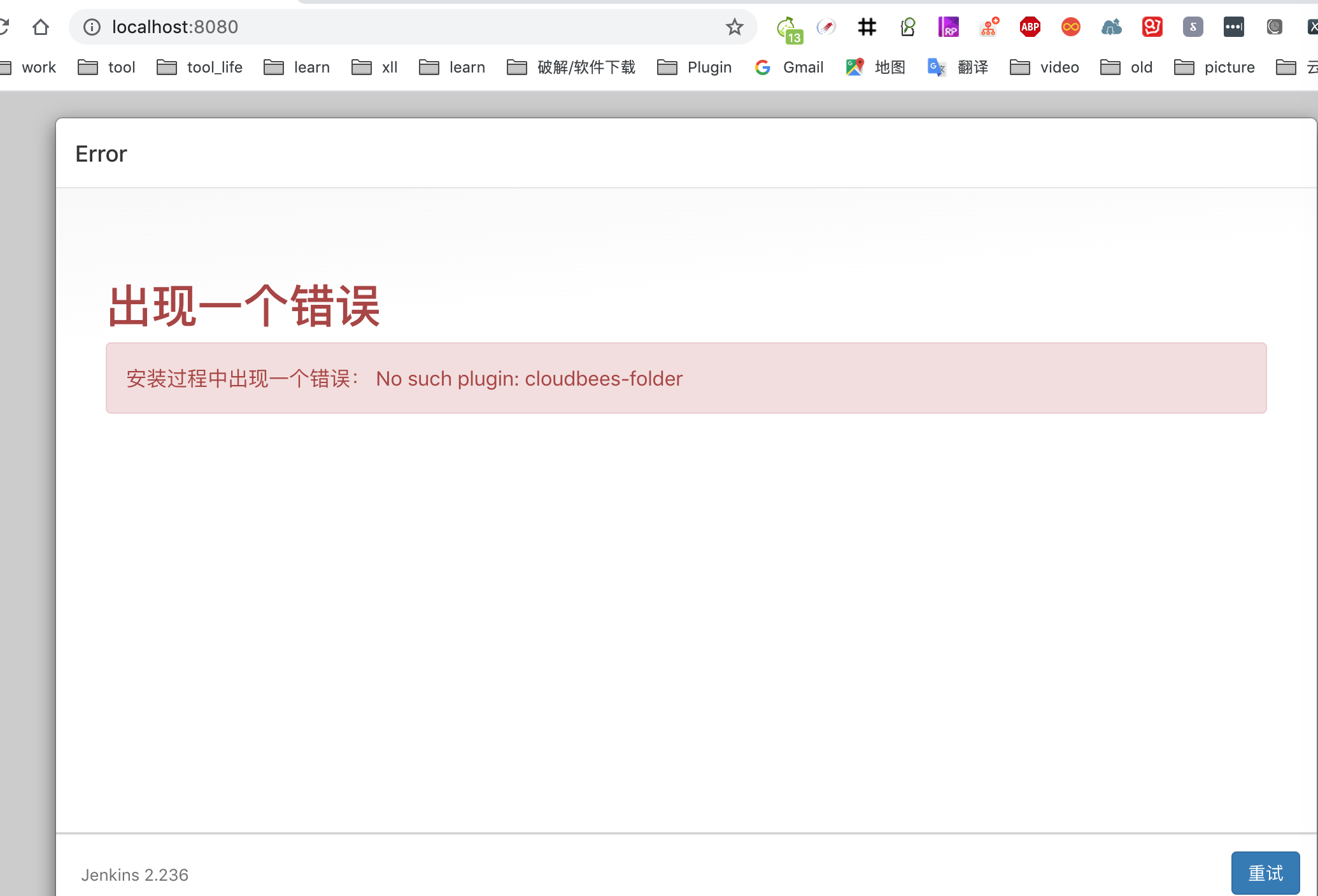Viewport: 1318px width, 896px height.
Task: Open the green badge 13 extension
Action: pos(789,29)
